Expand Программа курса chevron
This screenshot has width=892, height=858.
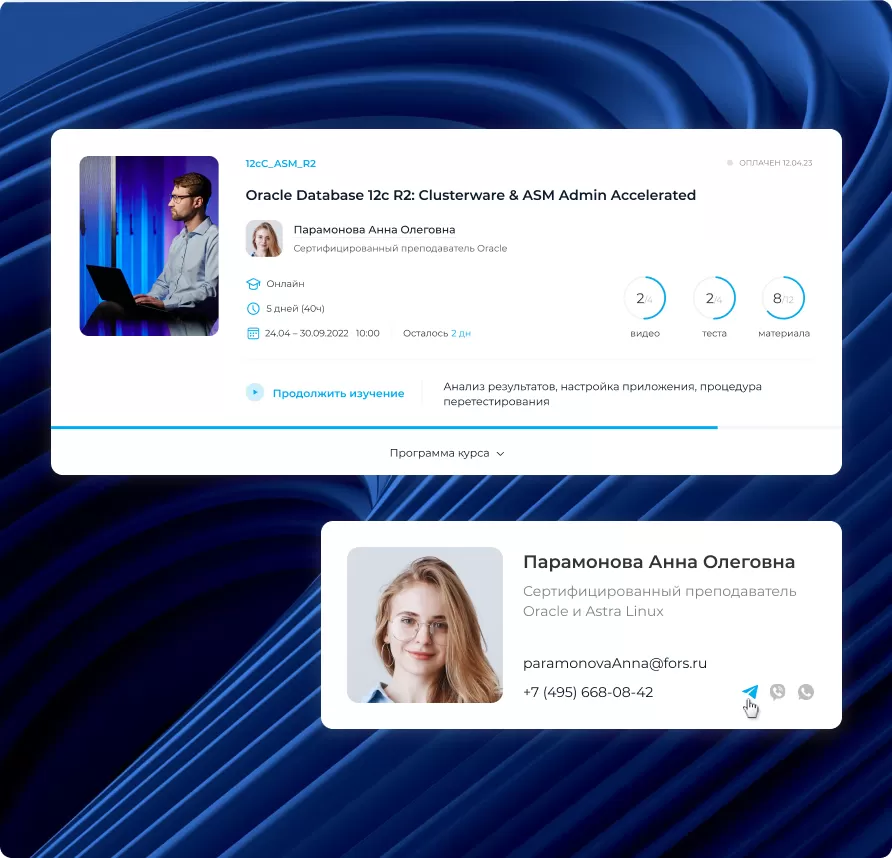click(500, 453)
